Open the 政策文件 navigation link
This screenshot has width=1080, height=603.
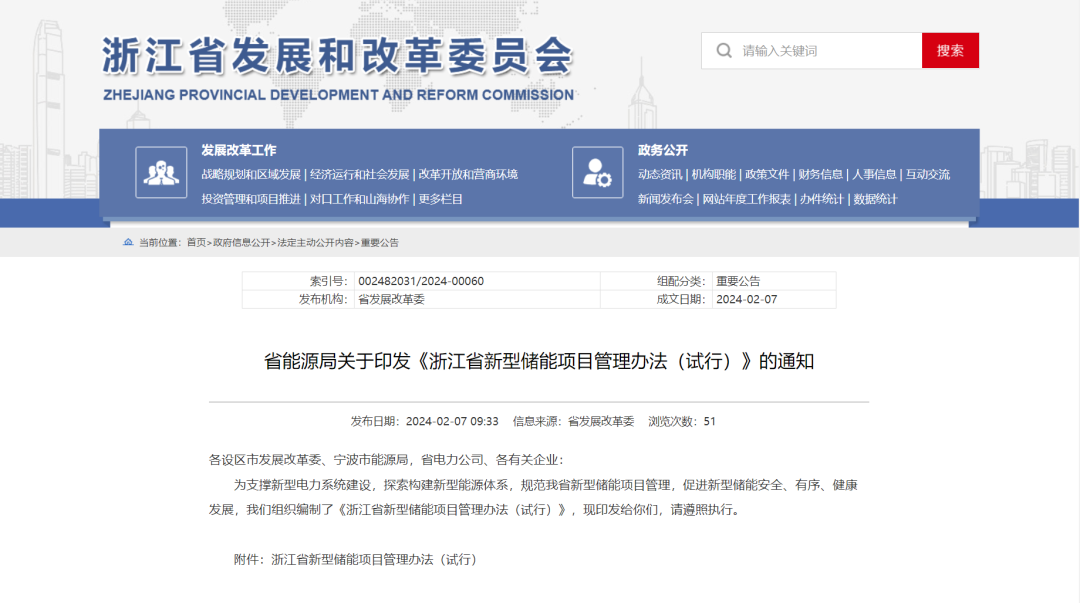(x=767, y=174)
